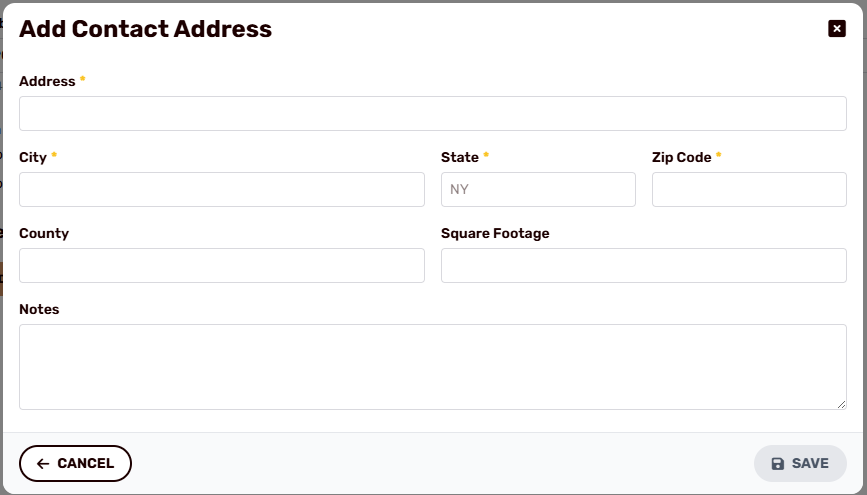Focus the County text field
867x495 pixels.
(222, 265)
